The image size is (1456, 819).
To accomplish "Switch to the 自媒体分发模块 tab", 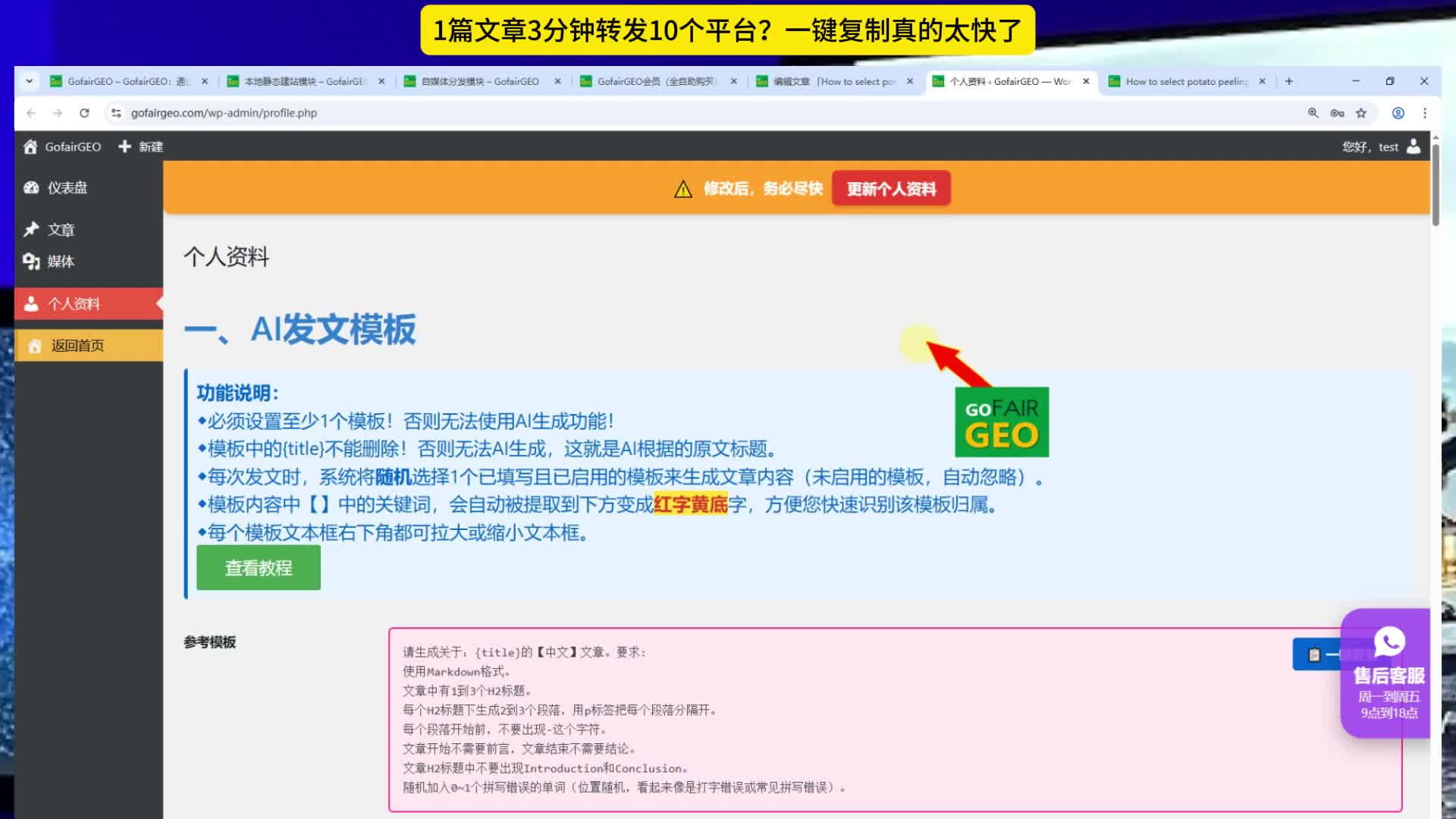I will tap(479, 81).
